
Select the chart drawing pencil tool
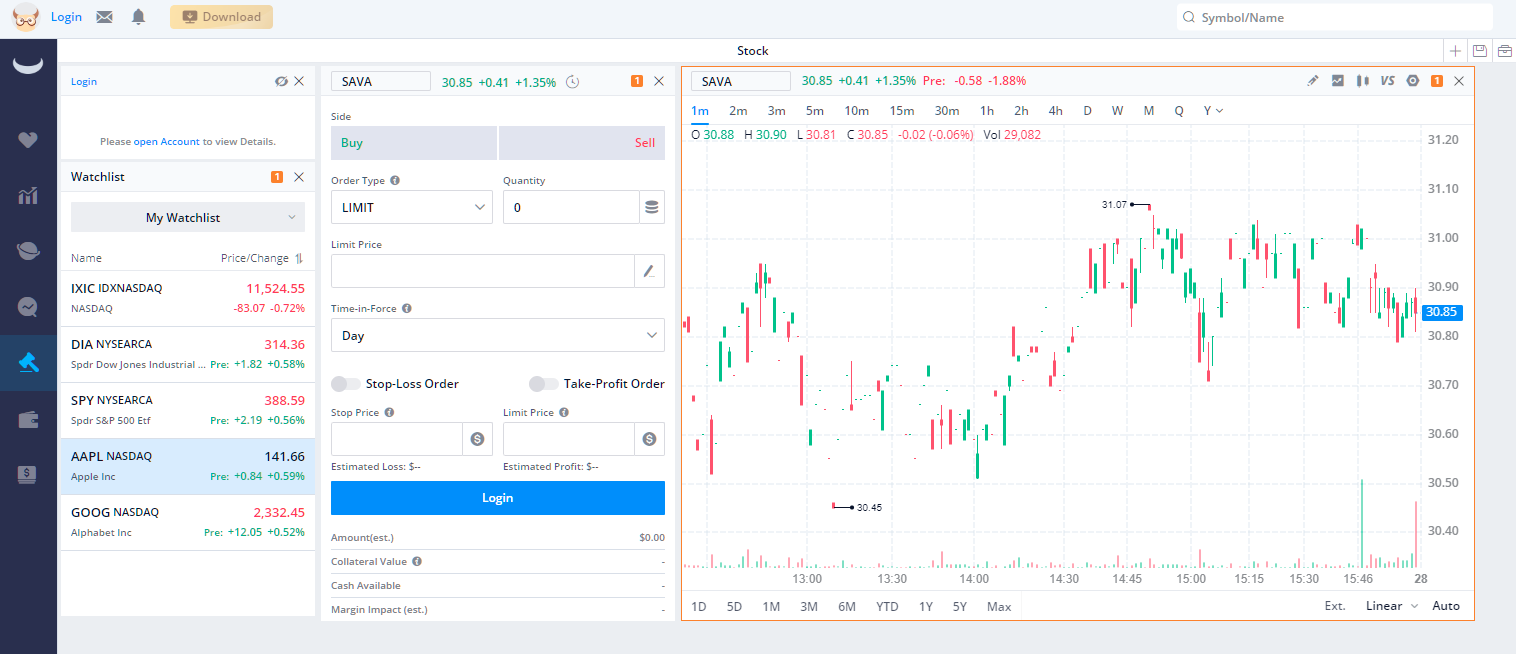[1313, 81]
